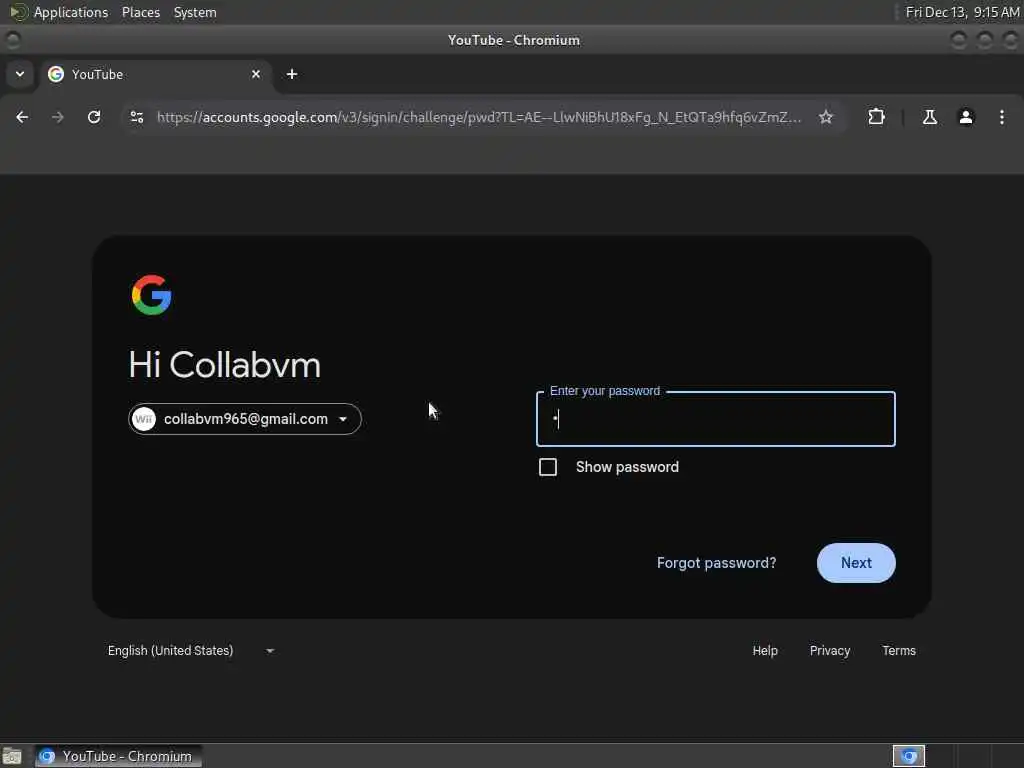Open the Privacy link

coord(830,650)
